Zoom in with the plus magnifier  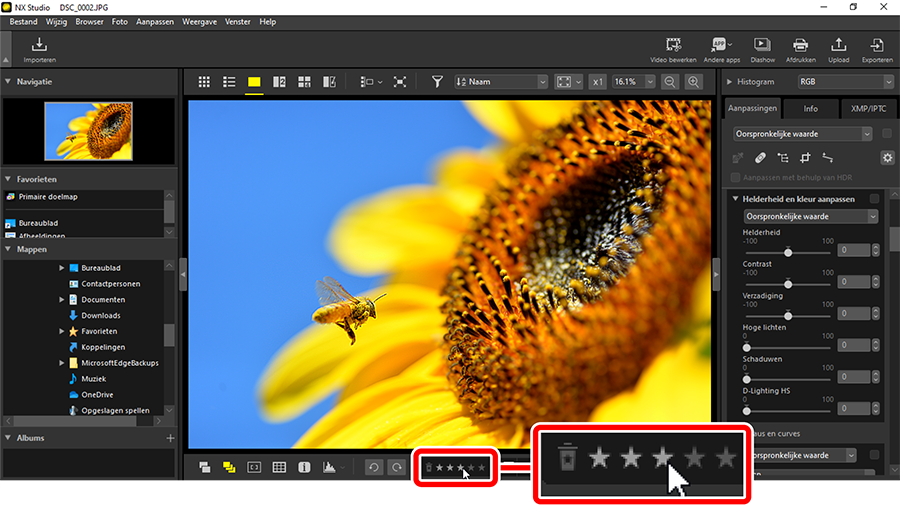click(693, 82)
